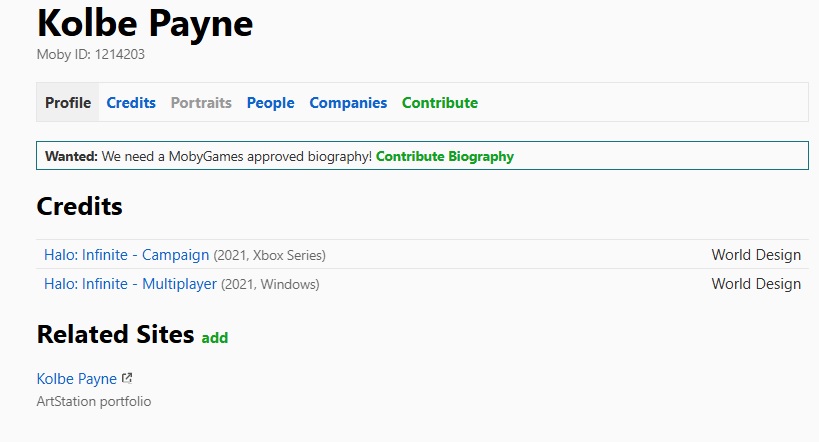Open the Portraits tab
This screenshot has height=442, width=819.
coord(201,102)
